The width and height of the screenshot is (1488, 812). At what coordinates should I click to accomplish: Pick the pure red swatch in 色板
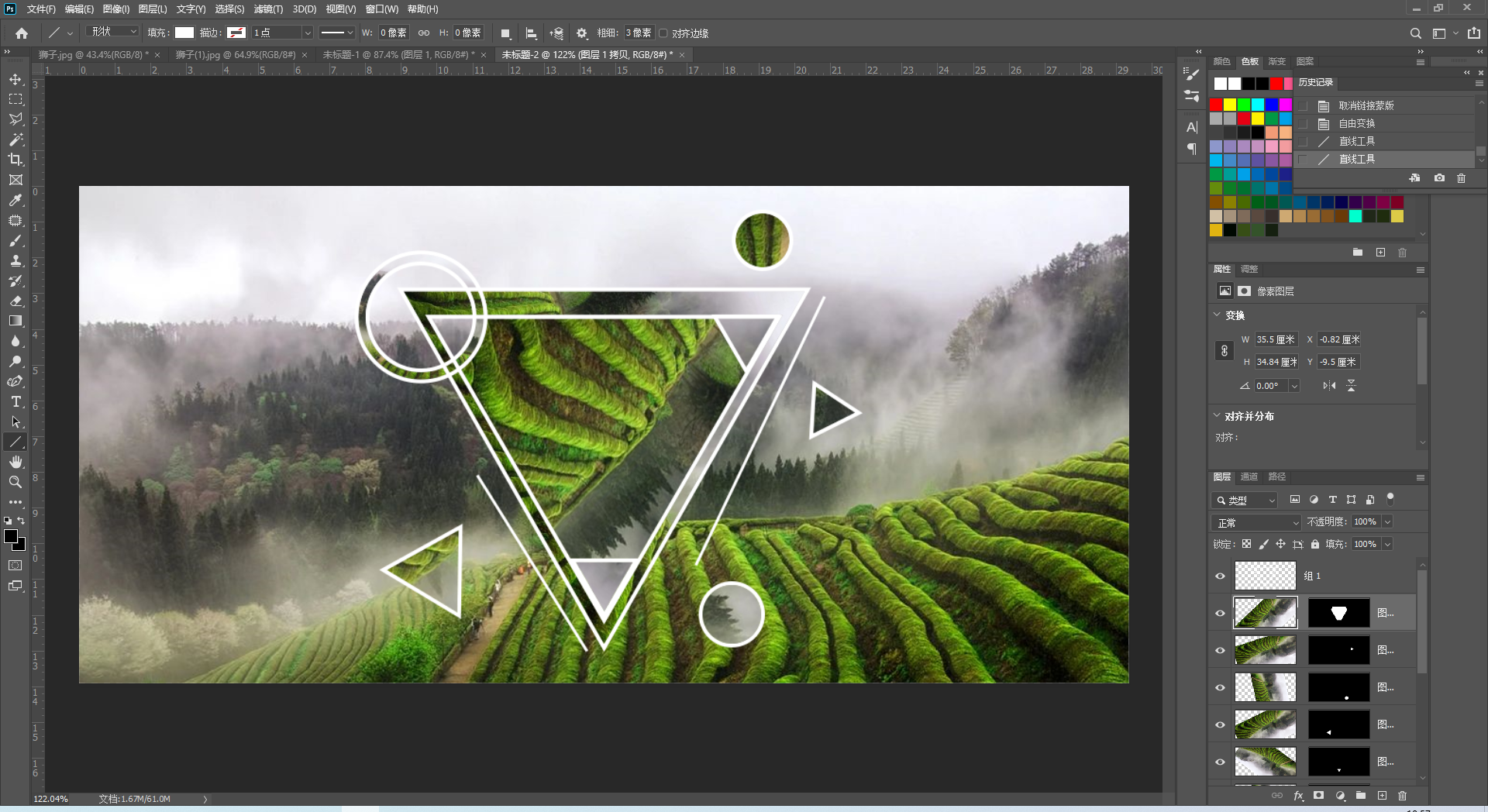(1216, 105)
